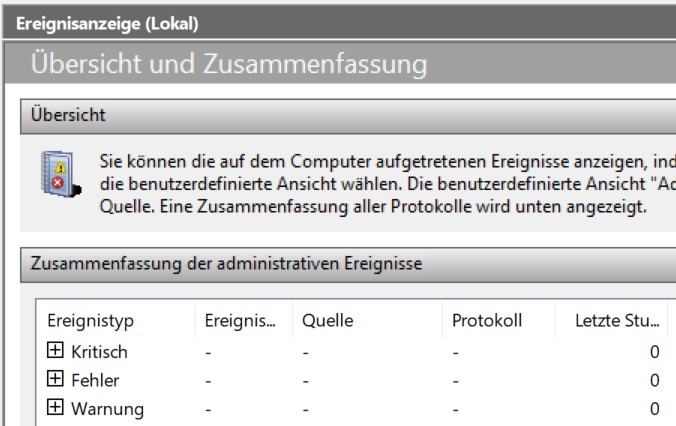Select the Fehler row label

[93, 380]
